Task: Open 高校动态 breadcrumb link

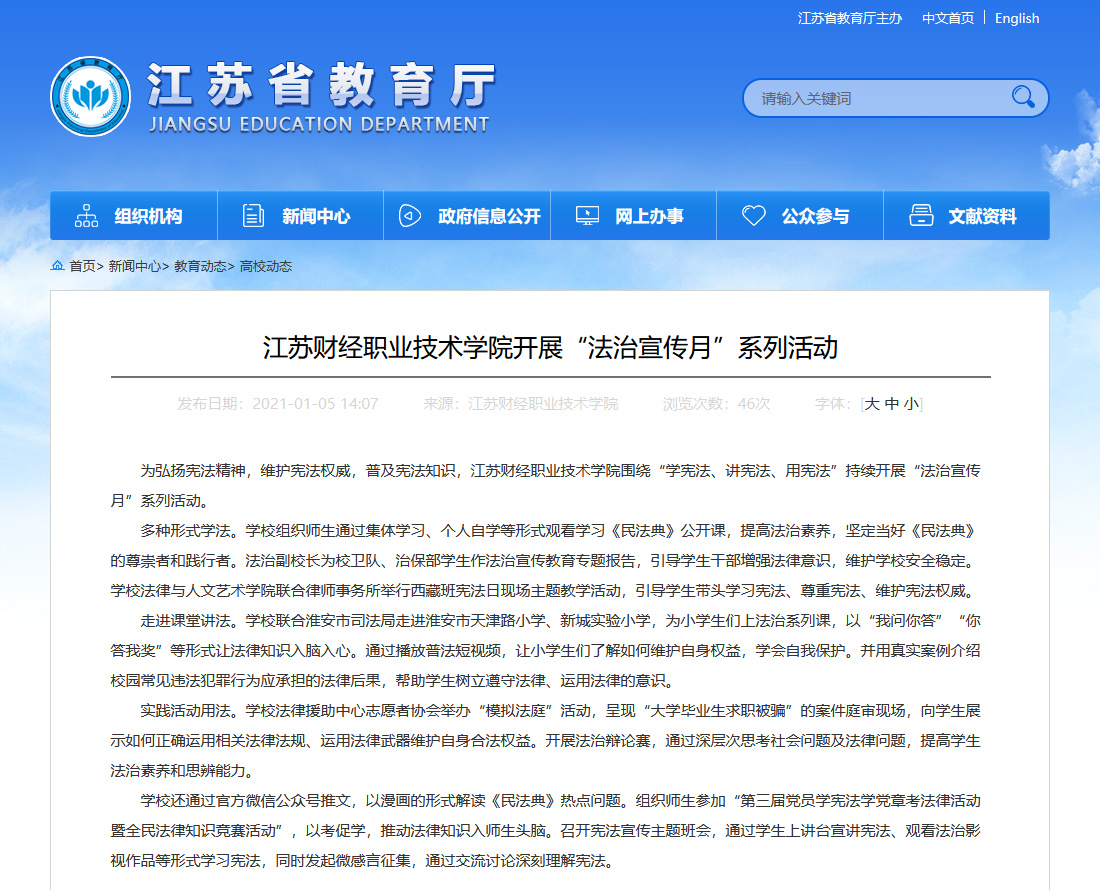Action: point(266,266)
